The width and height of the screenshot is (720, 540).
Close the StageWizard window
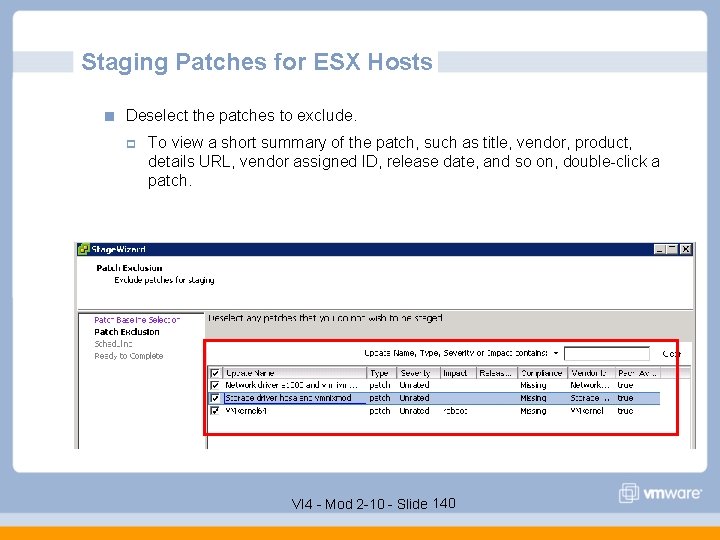pyautogui.click(x=686, y=249)
